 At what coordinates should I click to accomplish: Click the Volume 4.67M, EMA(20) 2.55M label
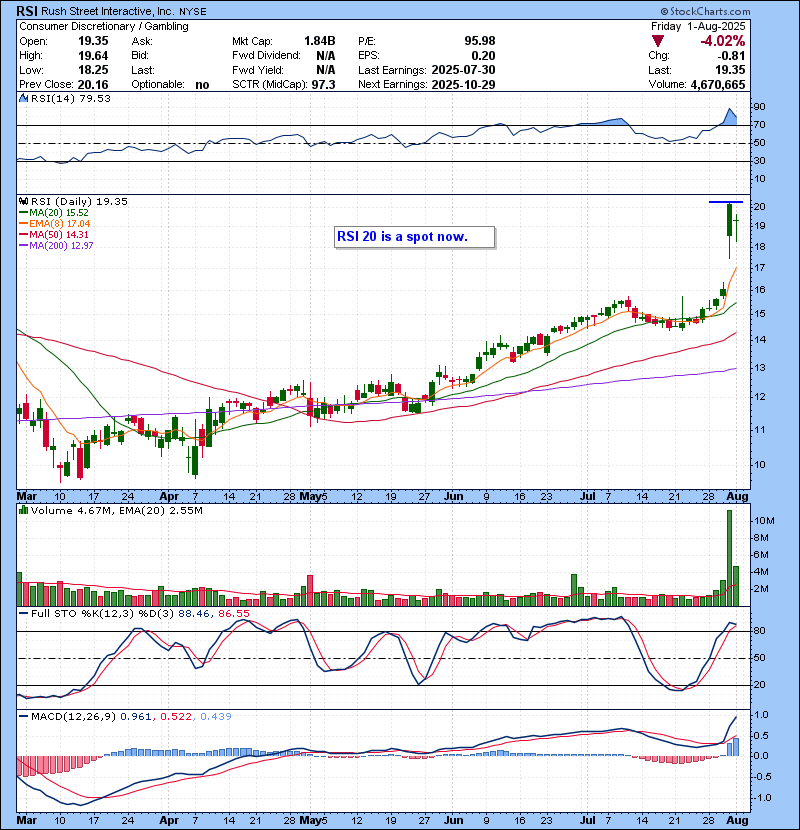[116, 510]
